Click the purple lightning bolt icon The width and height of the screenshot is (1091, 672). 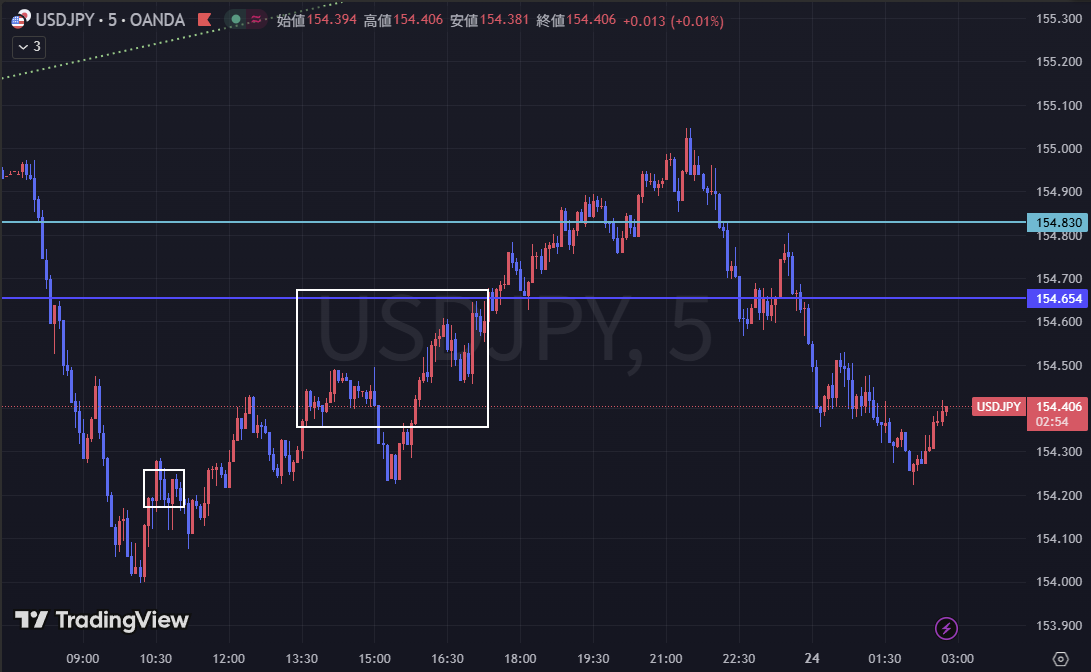(947, 628)
